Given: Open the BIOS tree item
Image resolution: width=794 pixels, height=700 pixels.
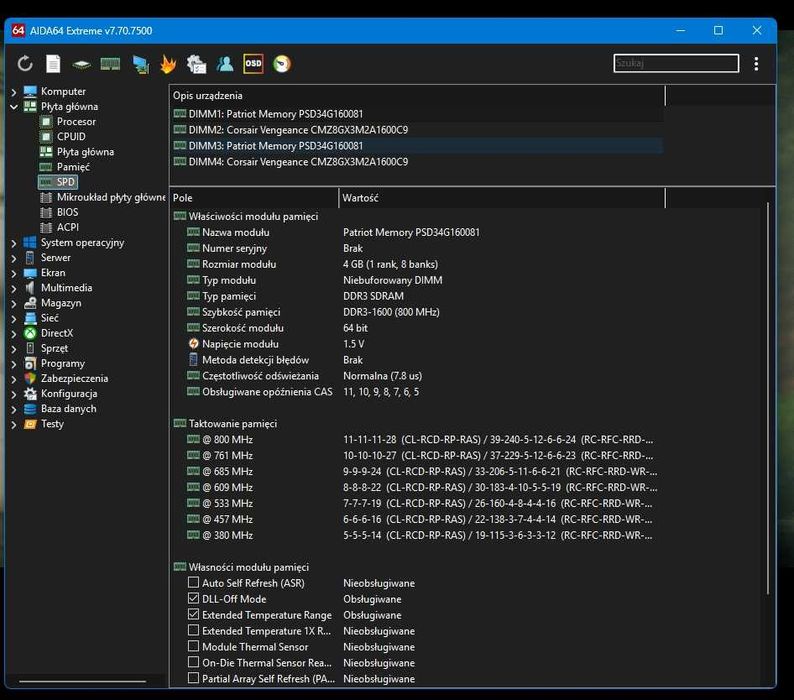Looking at the screenshot, I should (x=67, y=212).
